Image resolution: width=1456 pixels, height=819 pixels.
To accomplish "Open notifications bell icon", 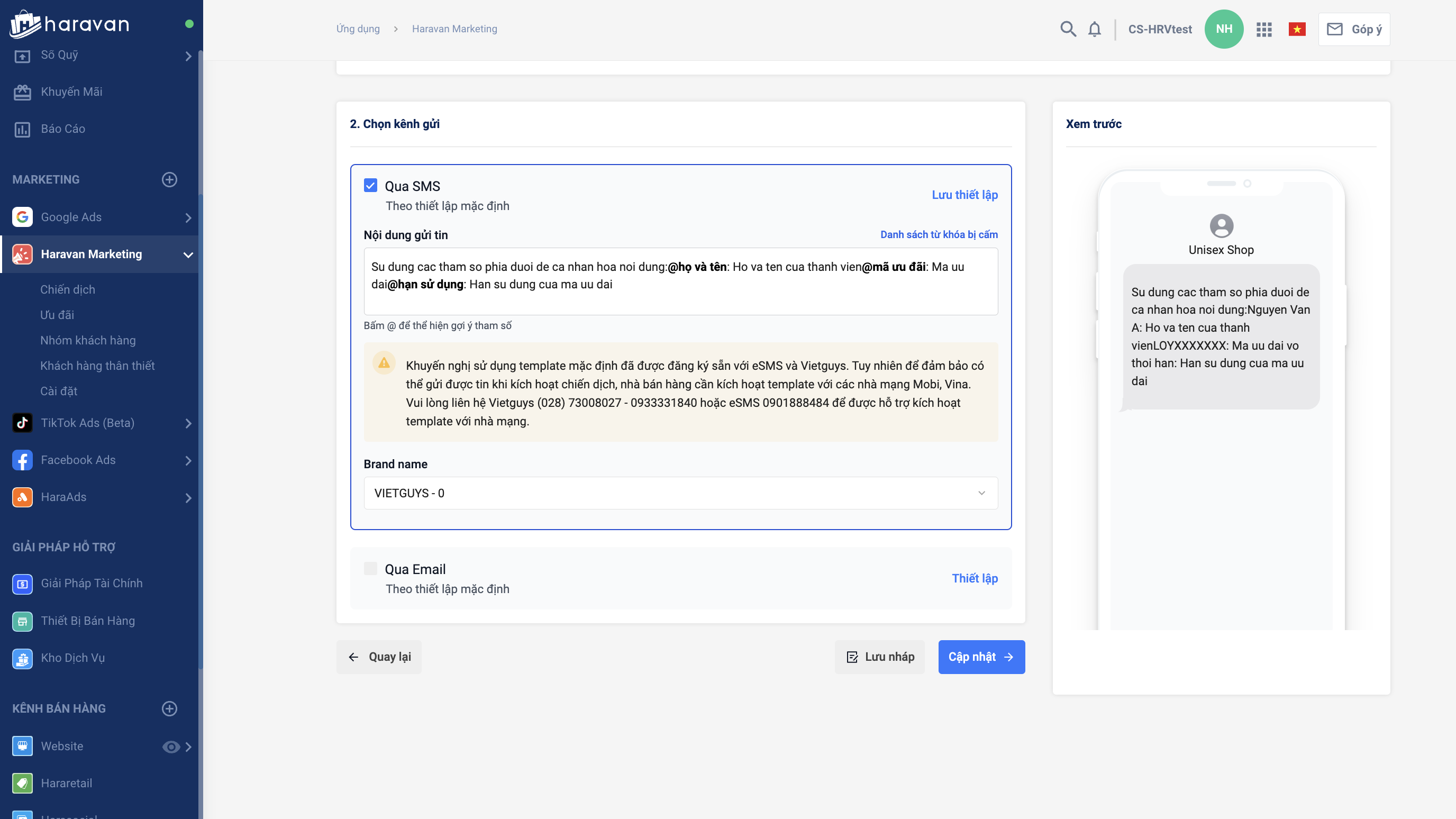I will coord(1095,29).
